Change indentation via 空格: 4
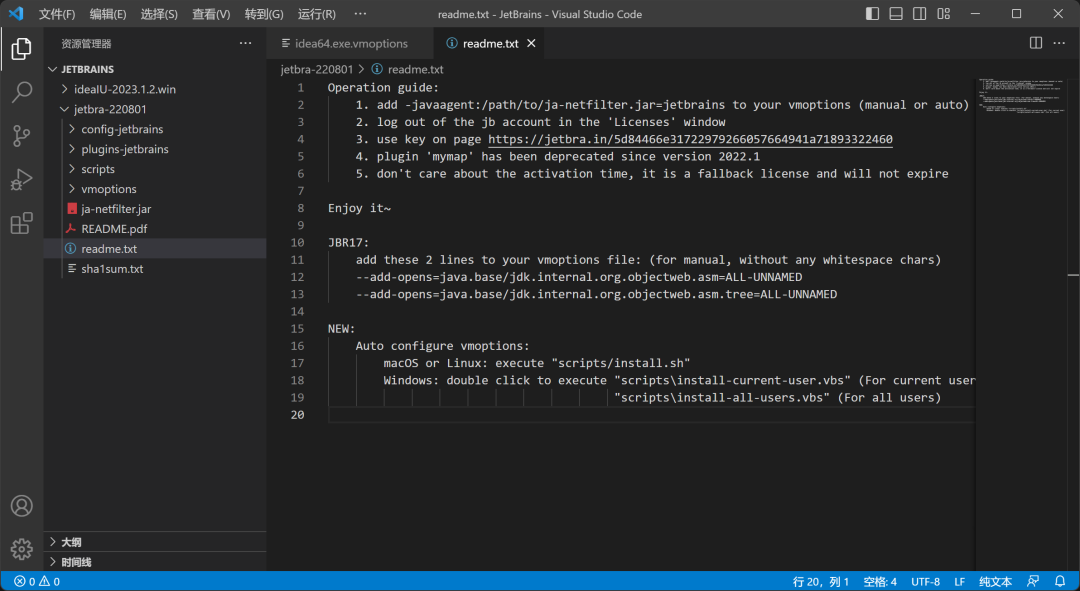Viewport: 1080px width, 591px height. [x=880, y=581]
